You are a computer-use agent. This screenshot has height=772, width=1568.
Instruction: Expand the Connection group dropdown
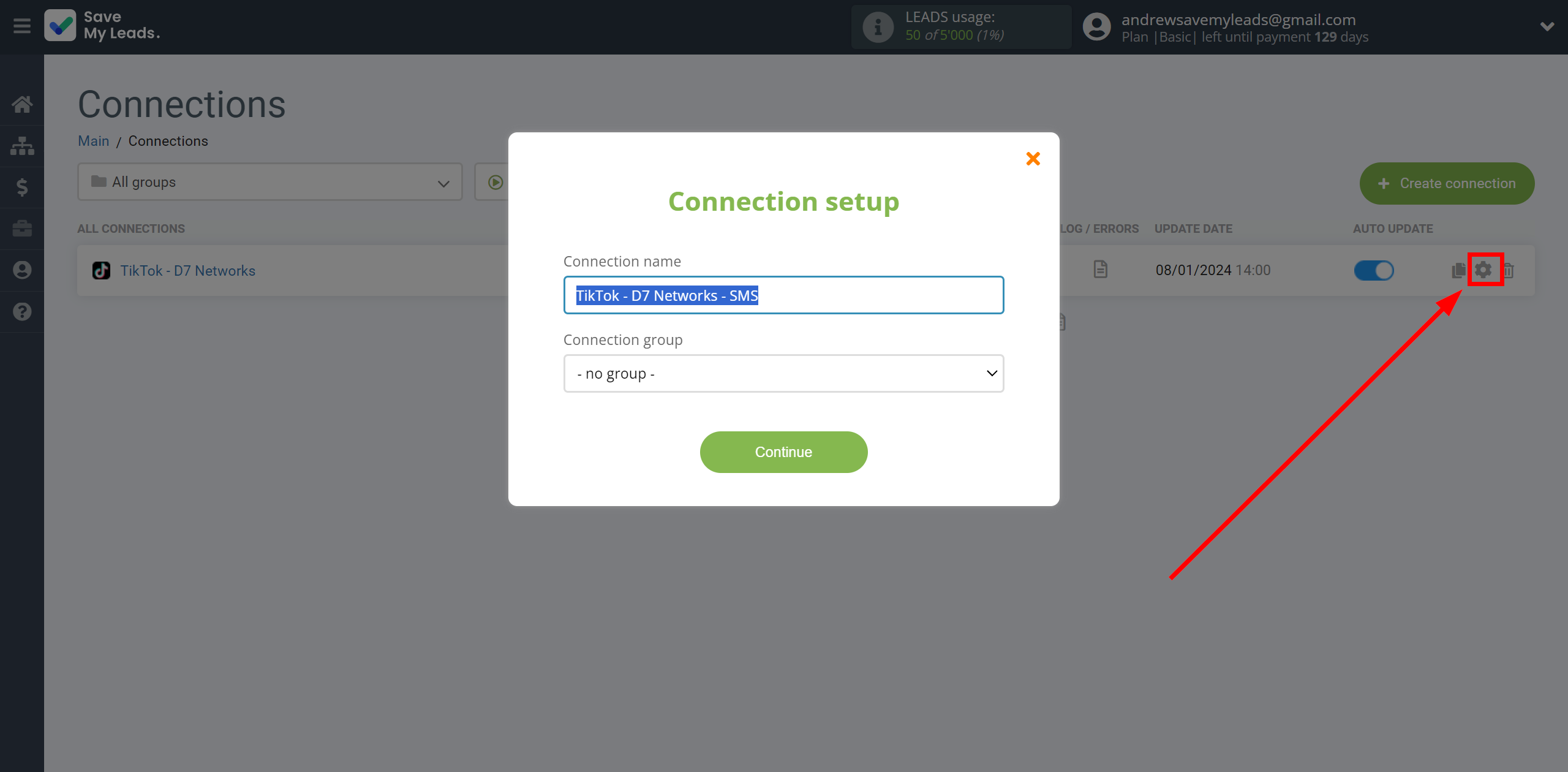click(x=783, y=372)
